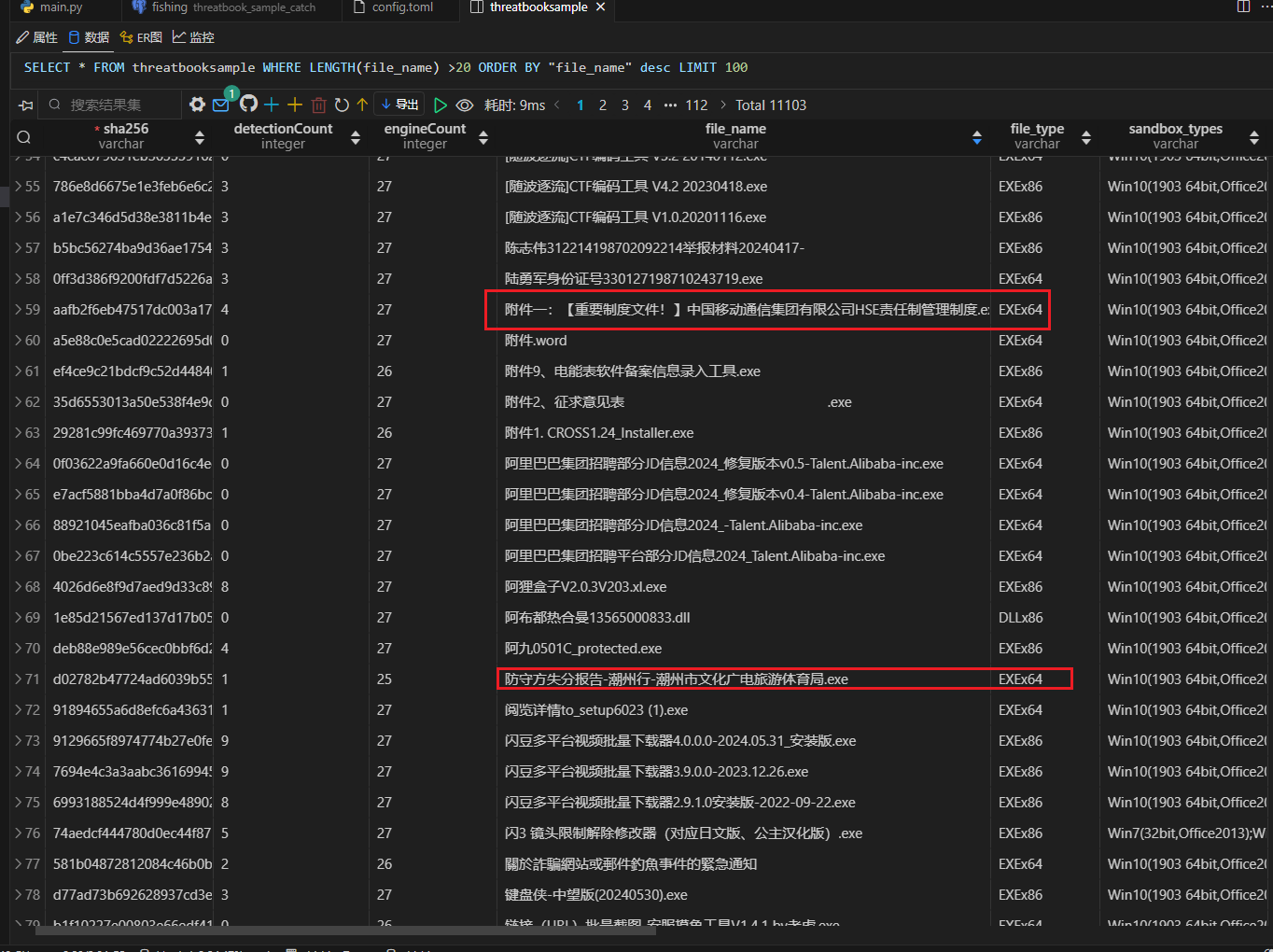Click the blue plus insert-row icon
Screen dimensions: 1273x952
pyautogui.click(x=272, y=105)
